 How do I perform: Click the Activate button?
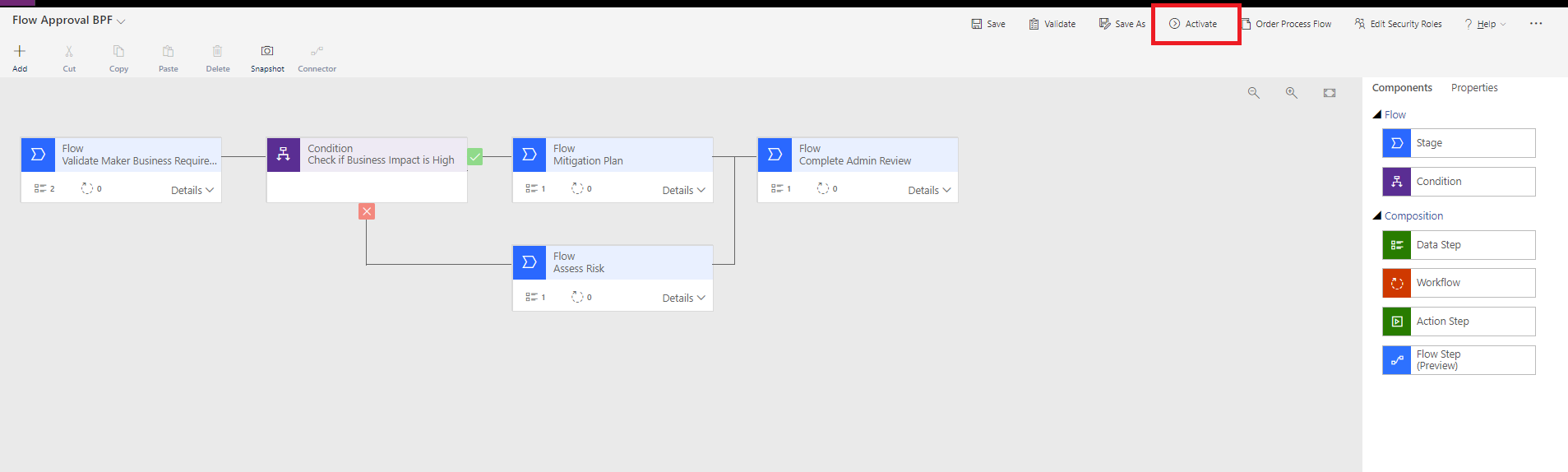coord(1194,24)
